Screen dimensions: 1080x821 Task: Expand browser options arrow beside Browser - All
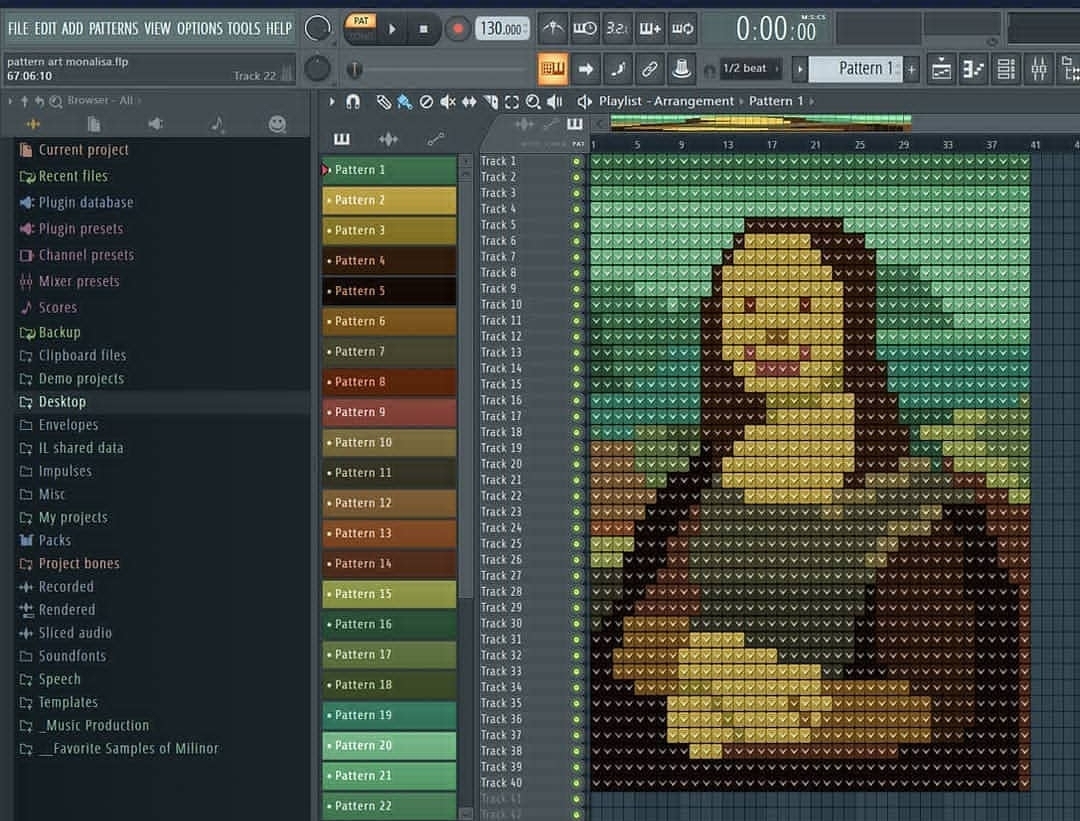[10, 101]
